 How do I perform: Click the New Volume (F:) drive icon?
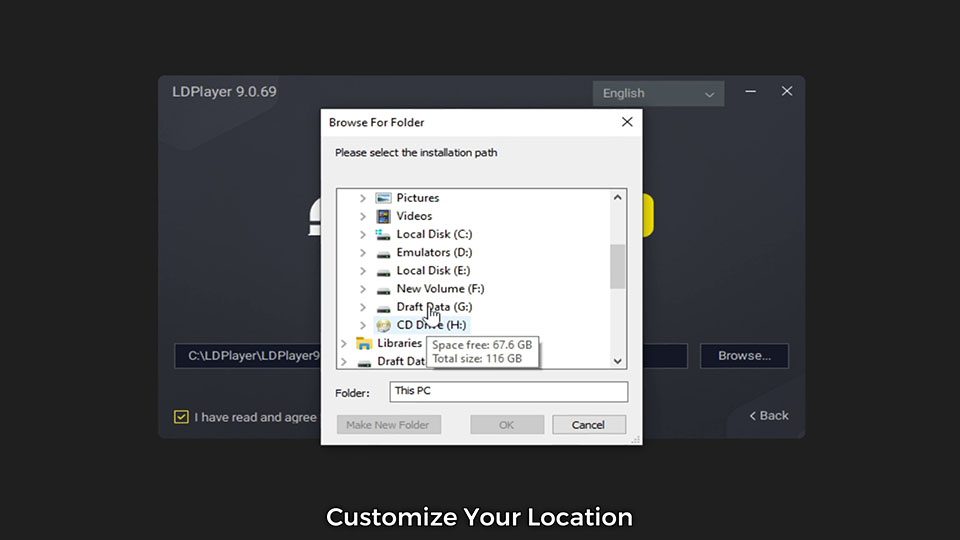(x=383, y=289)
